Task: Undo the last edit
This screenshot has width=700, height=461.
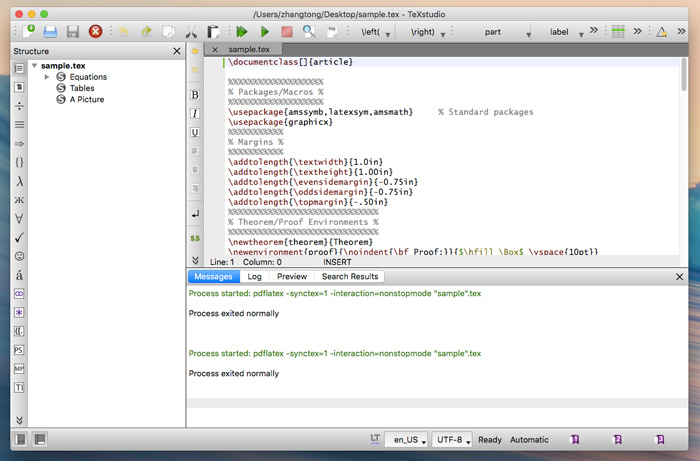Action: point(124,32)
